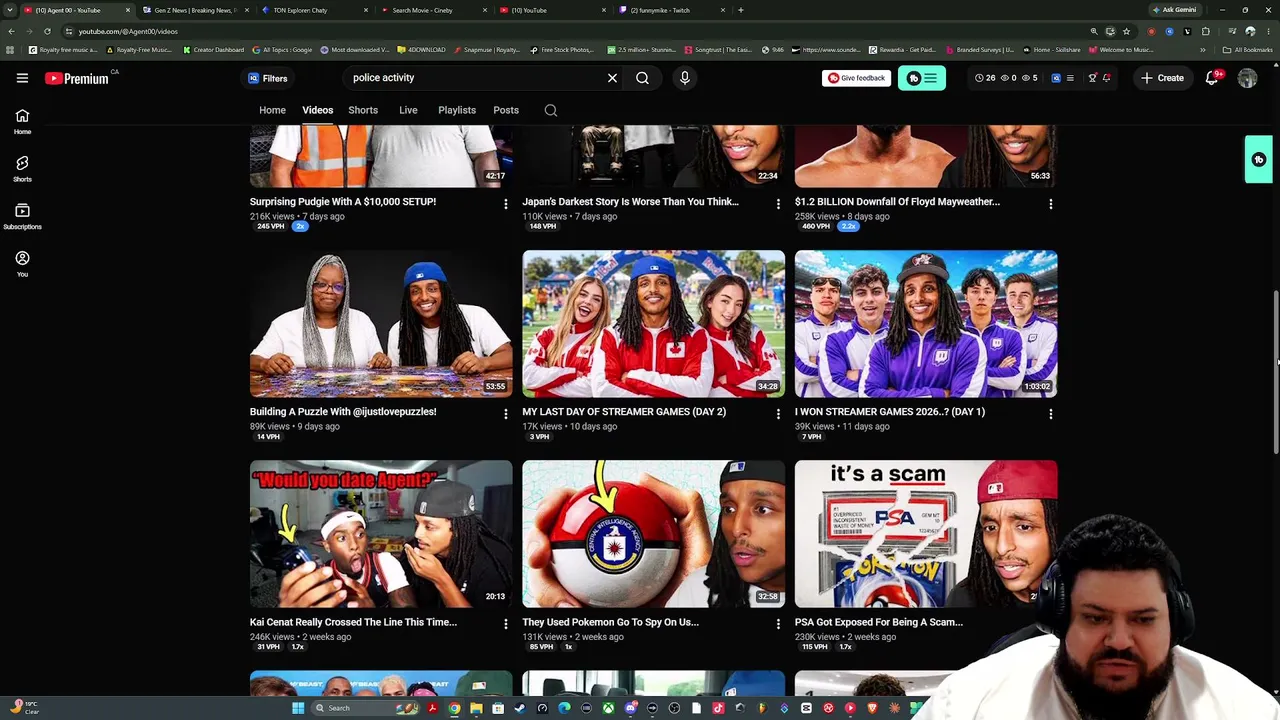Switch to the channel Home tab
1280x720 pixels.
(272, 110)
